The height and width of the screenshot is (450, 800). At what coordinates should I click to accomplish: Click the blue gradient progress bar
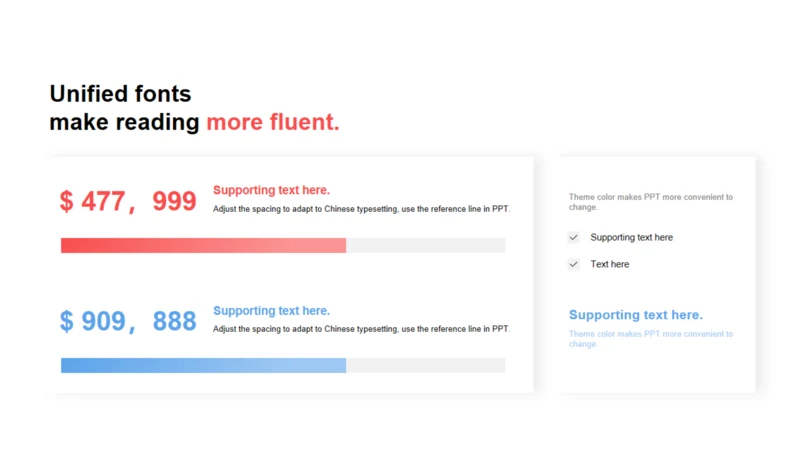pyautogui.click(x=204, y=365)
